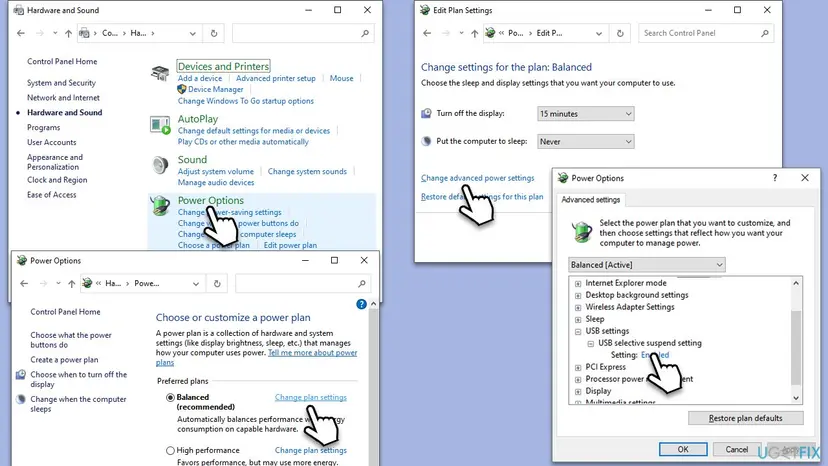This screenshot has height=466, width=828.
Task: Expand the Sleep settings node
Action: (578, 320)
